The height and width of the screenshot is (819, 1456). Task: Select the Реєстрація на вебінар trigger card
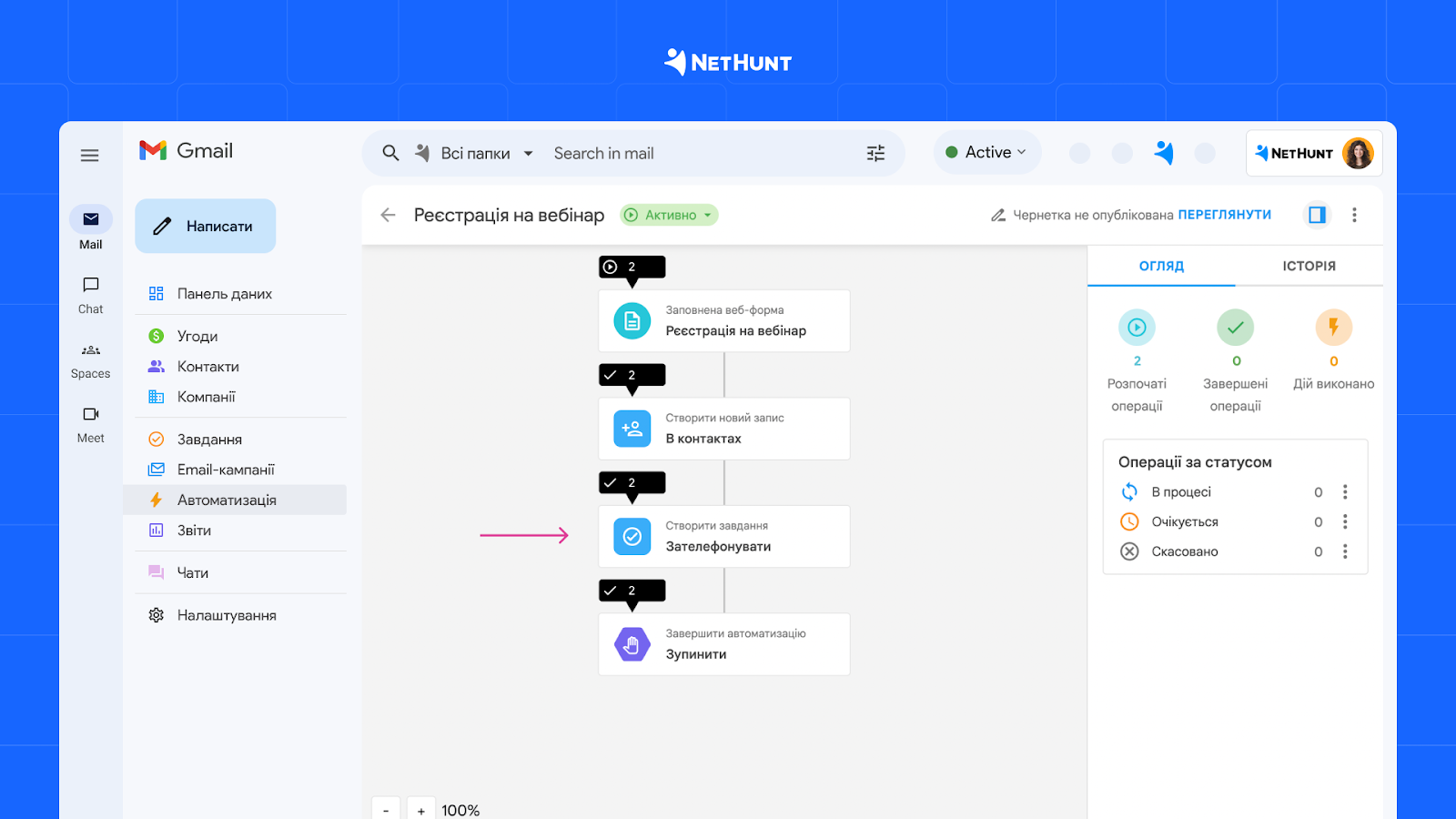pos(724,320)
